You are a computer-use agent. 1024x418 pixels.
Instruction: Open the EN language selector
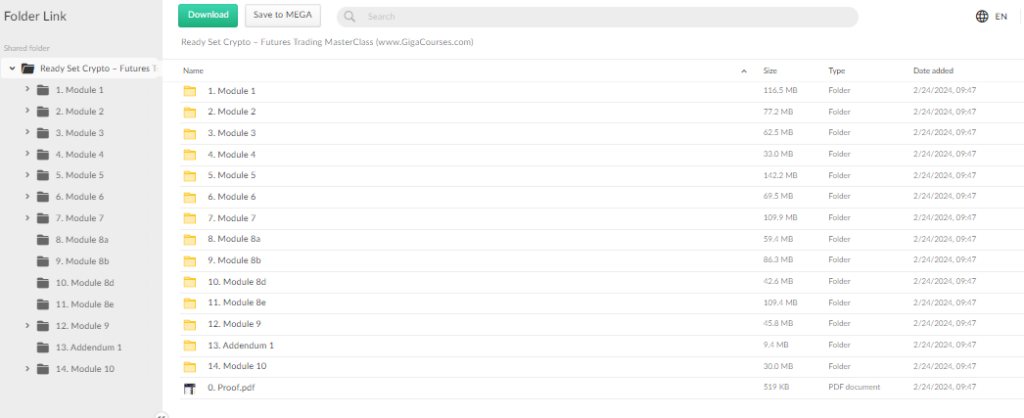(x=1000, y=17)
